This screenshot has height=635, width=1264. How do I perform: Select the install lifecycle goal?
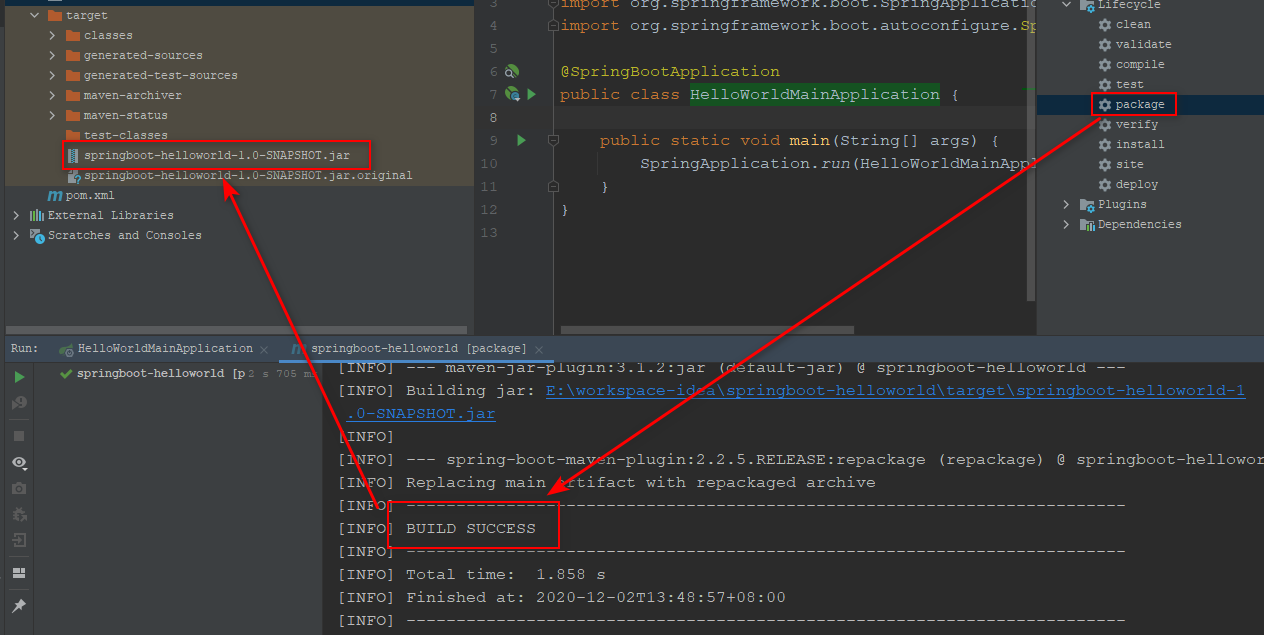pyautogui.click(x=1131, y=144)
